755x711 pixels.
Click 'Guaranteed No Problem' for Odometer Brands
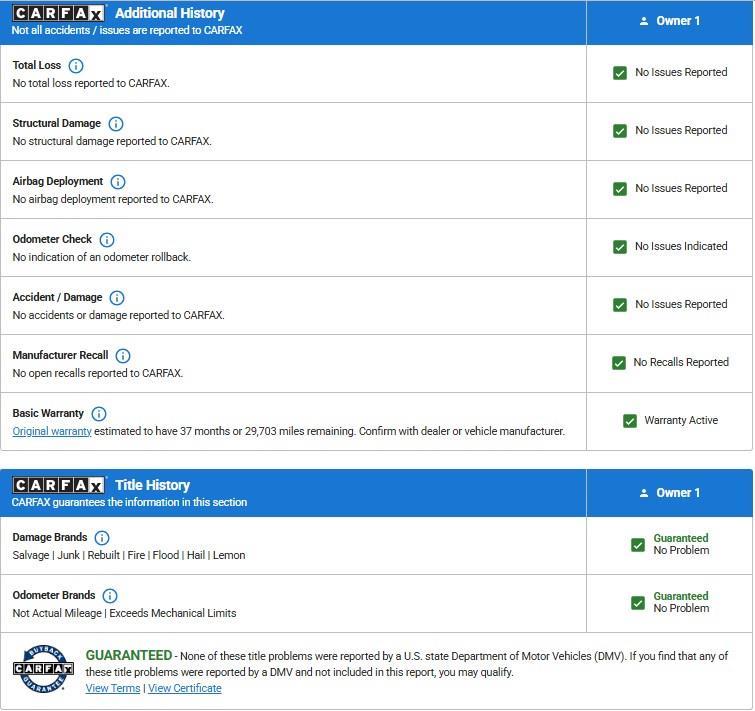(x=681, y=602)
